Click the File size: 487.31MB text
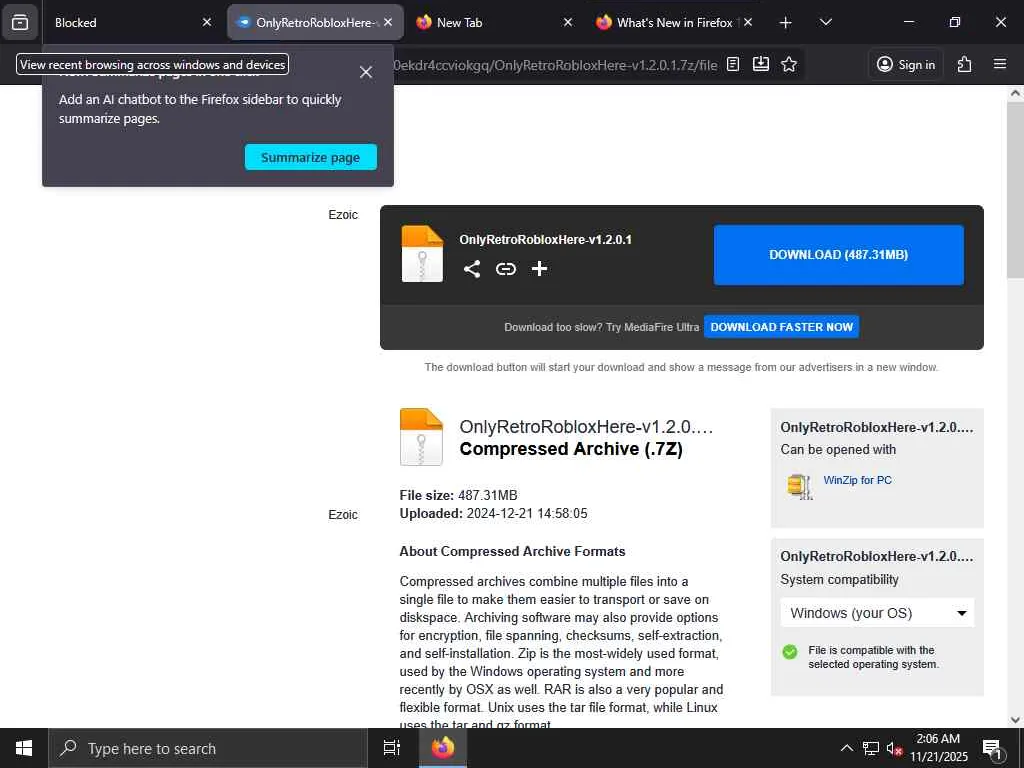 (x=458, y=495)
